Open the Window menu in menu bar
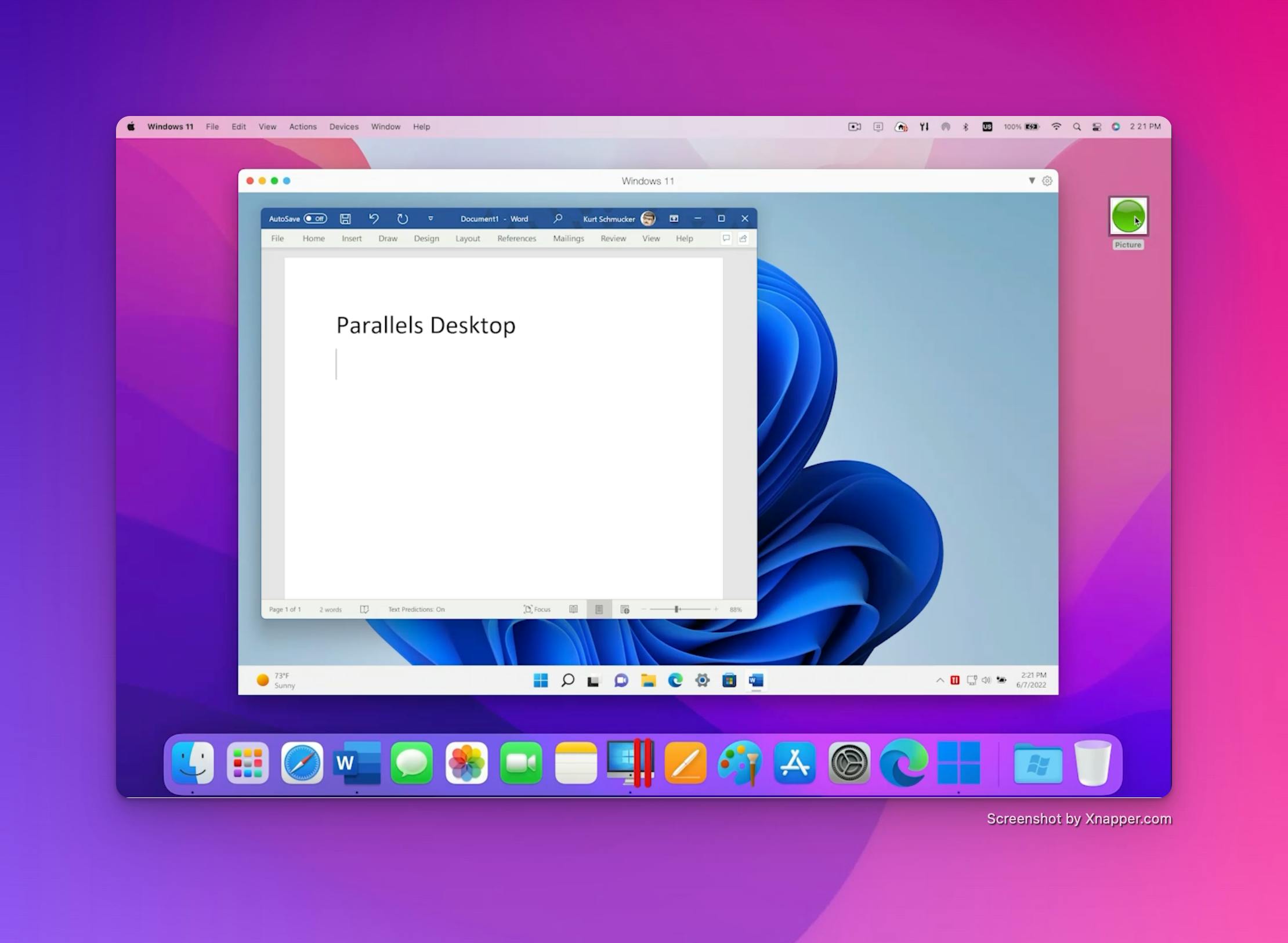 click(386, 126)
